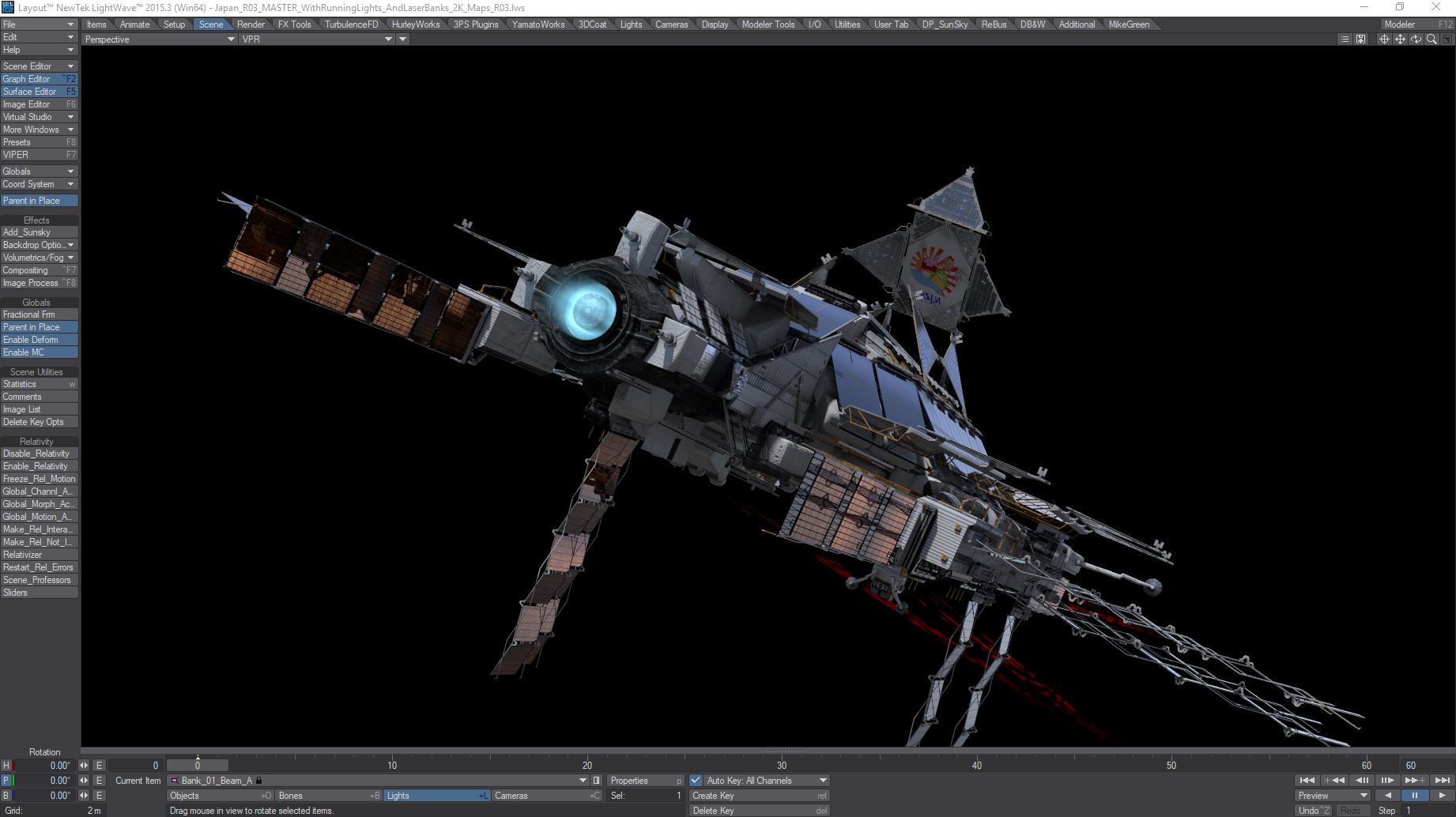This screenshot has width=1456, height=817.
Task: Click the viewport move arrows icon
Action: 1400,40
